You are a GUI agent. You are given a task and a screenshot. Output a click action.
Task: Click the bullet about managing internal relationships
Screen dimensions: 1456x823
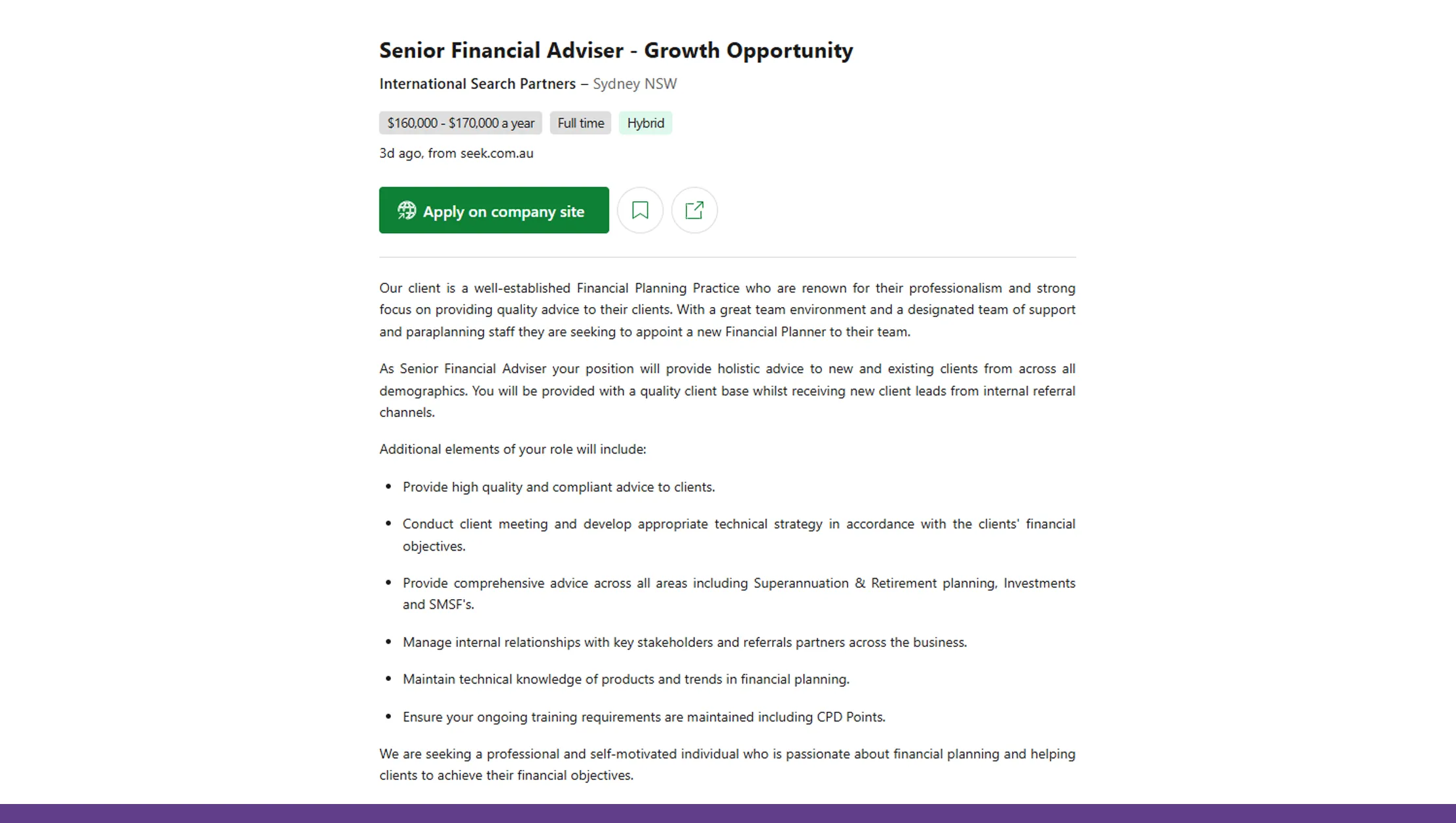(684, 642)
